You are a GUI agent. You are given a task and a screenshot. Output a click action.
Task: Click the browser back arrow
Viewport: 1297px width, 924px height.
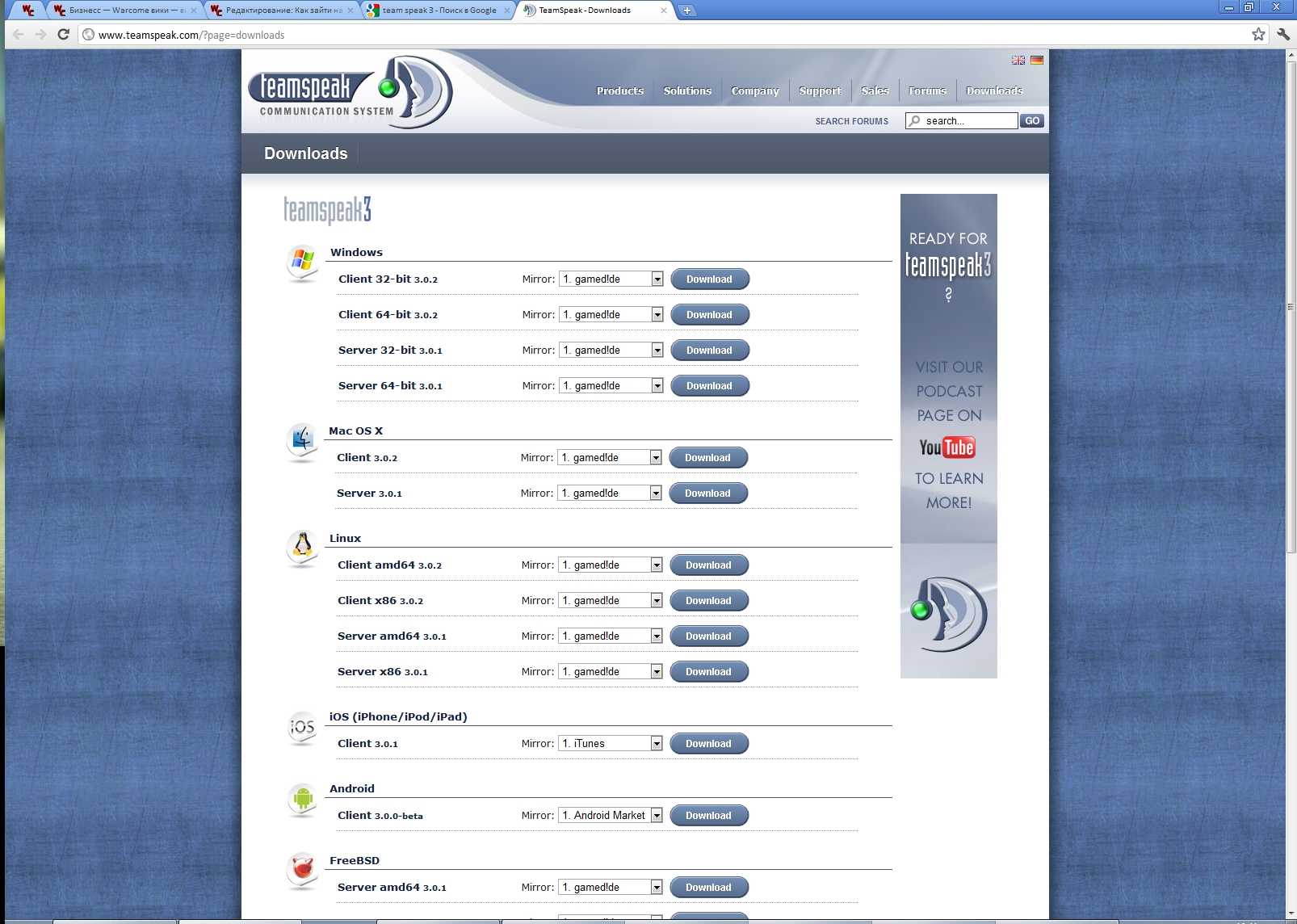tap(18, 34)
